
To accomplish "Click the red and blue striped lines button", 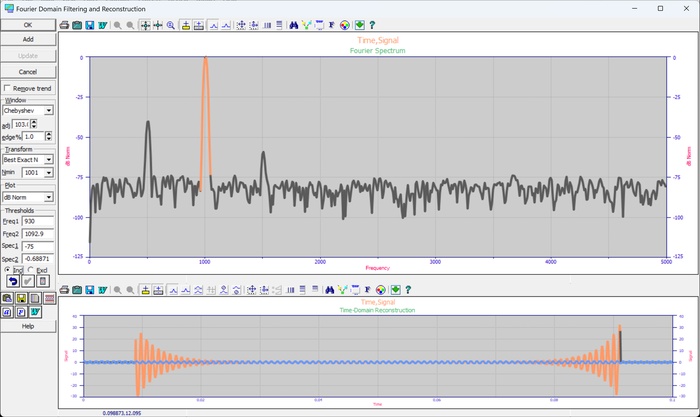I will click(x=50, y=298).
